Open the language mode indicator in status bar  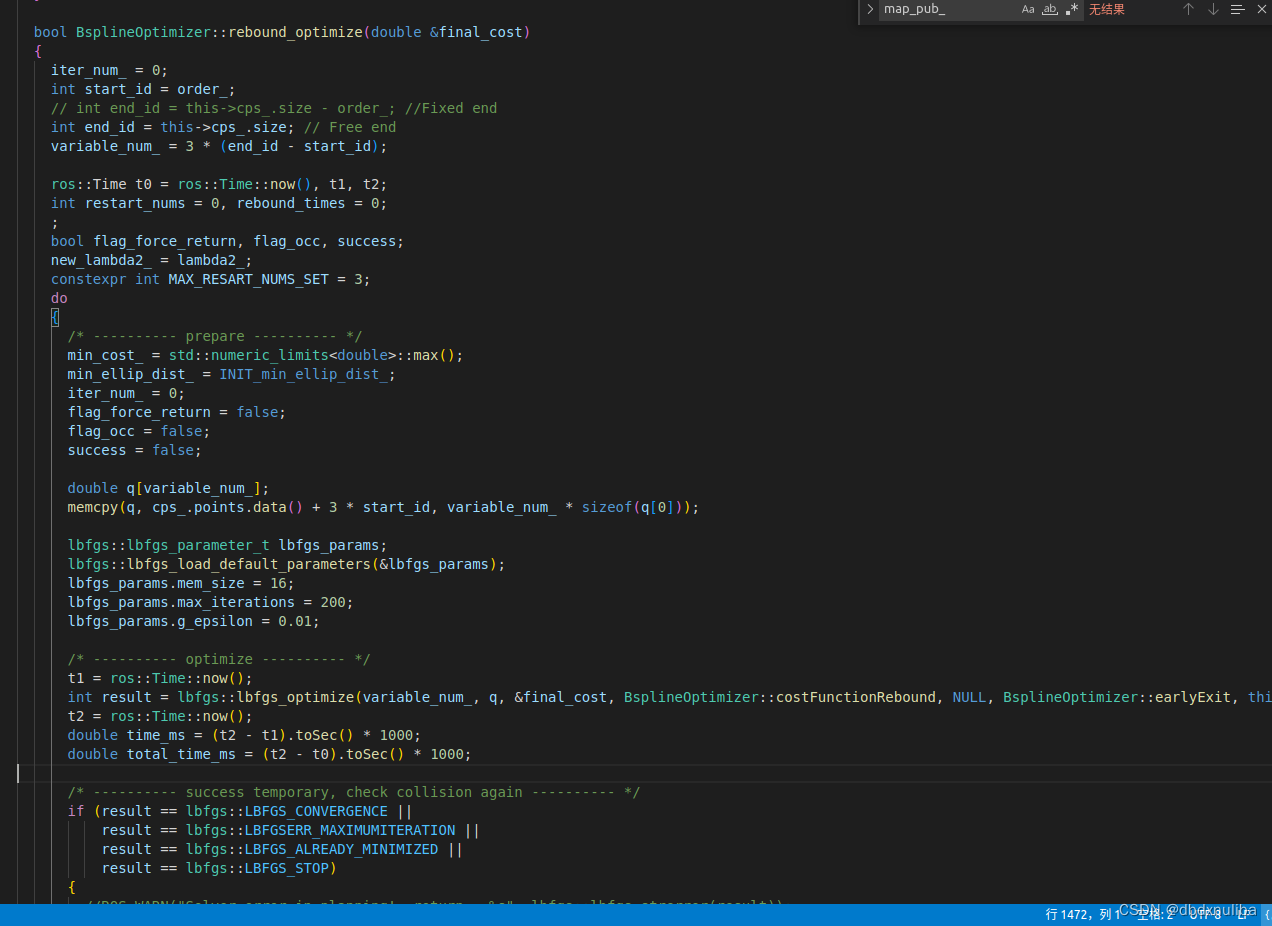[x=1265, y=912]
